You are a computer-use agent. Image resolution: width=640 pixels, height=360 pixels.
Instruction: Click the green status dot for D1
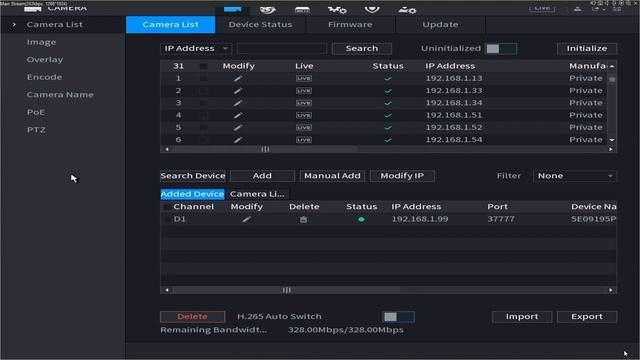pyautogui.click(x=361, y=219)
